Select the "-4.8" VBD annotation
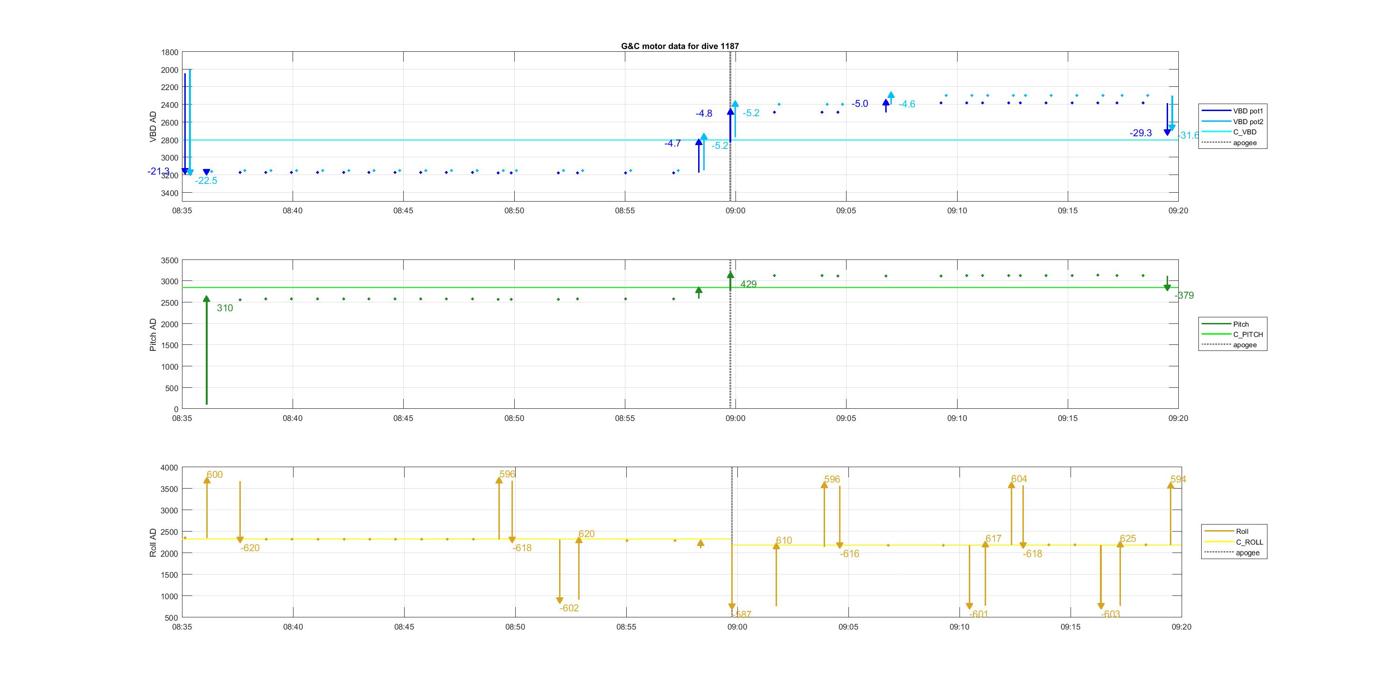Viewport: 1400px width, 693px height. pyautogui.click(x=704, y=114)
